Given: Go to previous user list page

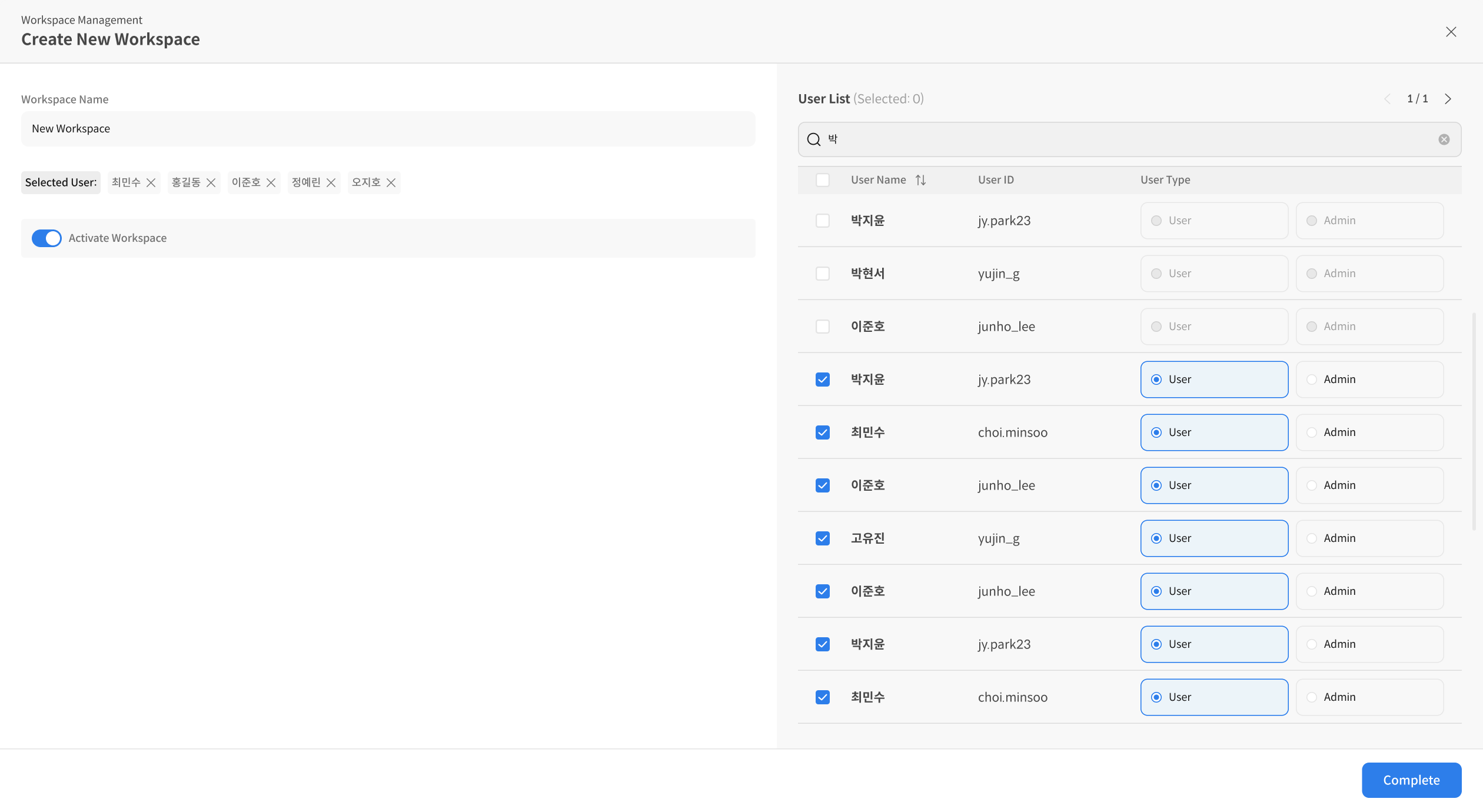Looking at the screenshot, I should click(x=1388, y=99).
